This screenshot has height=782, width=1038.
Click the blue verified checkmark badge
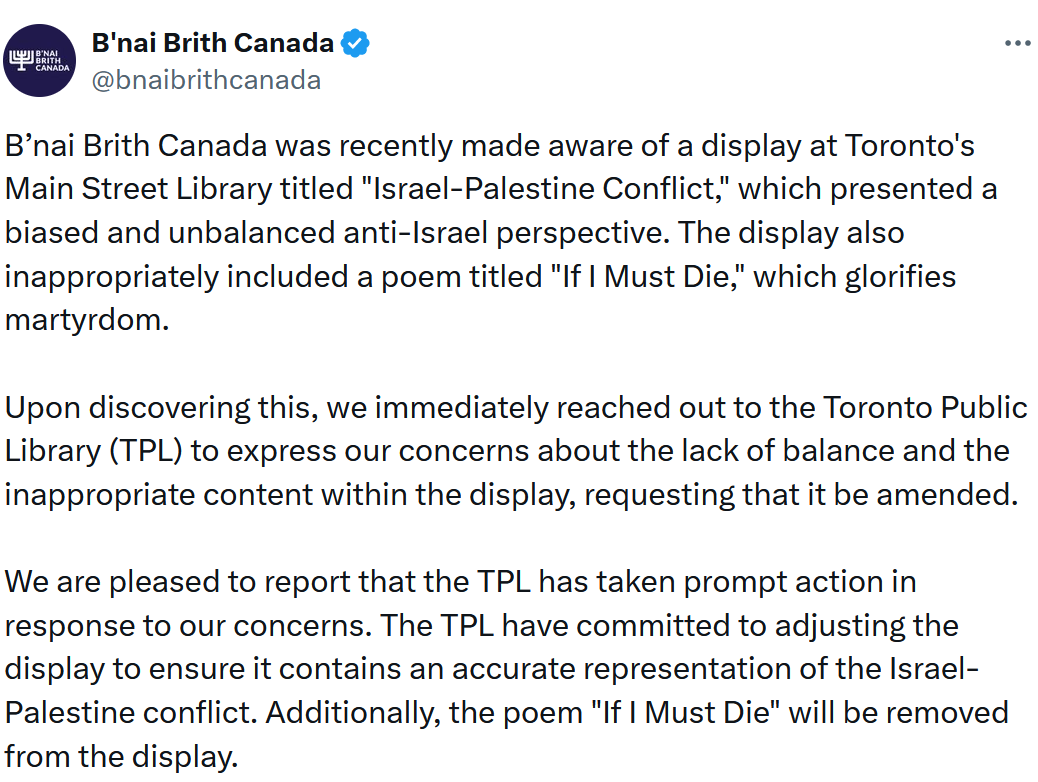point(355,44)
